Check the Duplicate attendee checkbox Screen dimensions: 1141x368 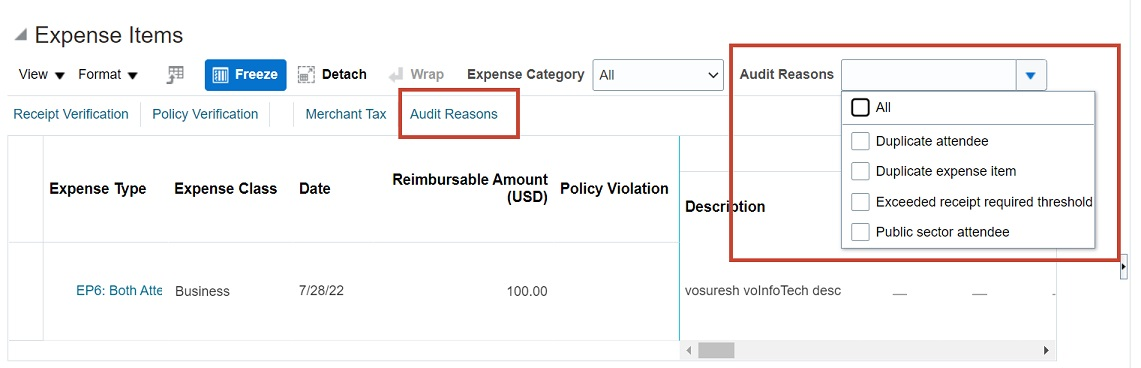pos(860,141)
